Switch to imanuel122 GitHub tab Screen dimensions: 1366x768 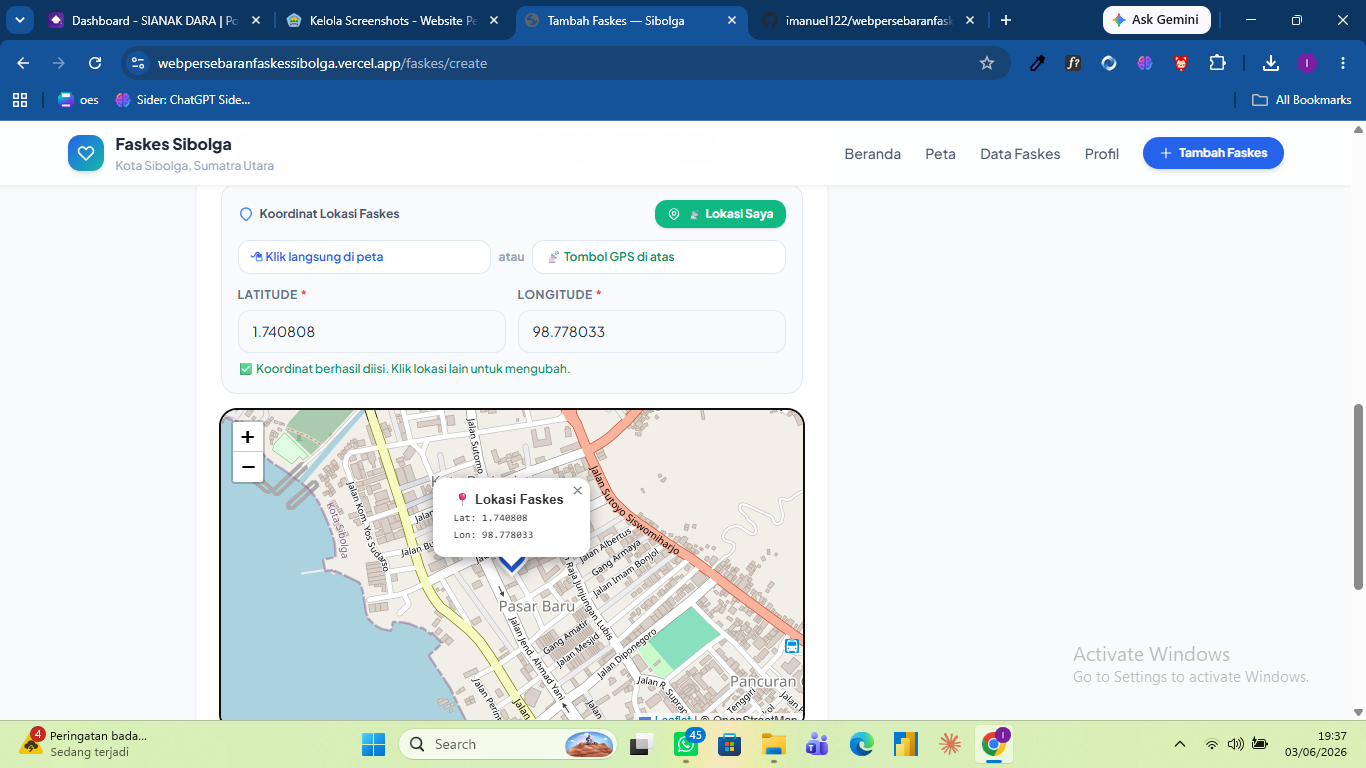tap(868, 20)
